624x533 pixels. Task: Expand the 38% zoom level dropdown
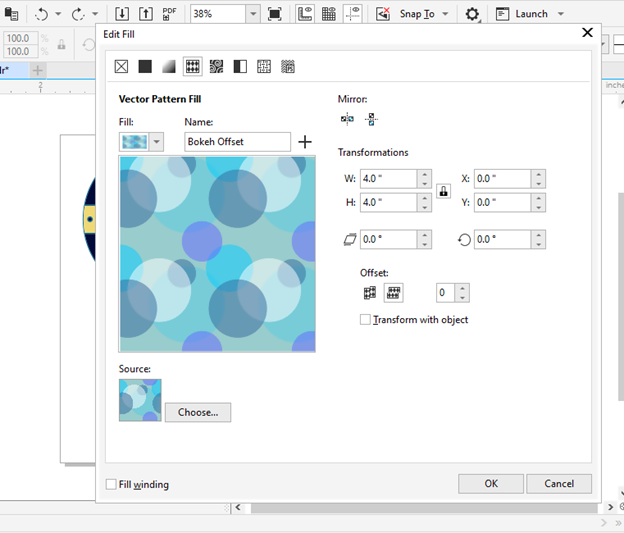point(251,14)
